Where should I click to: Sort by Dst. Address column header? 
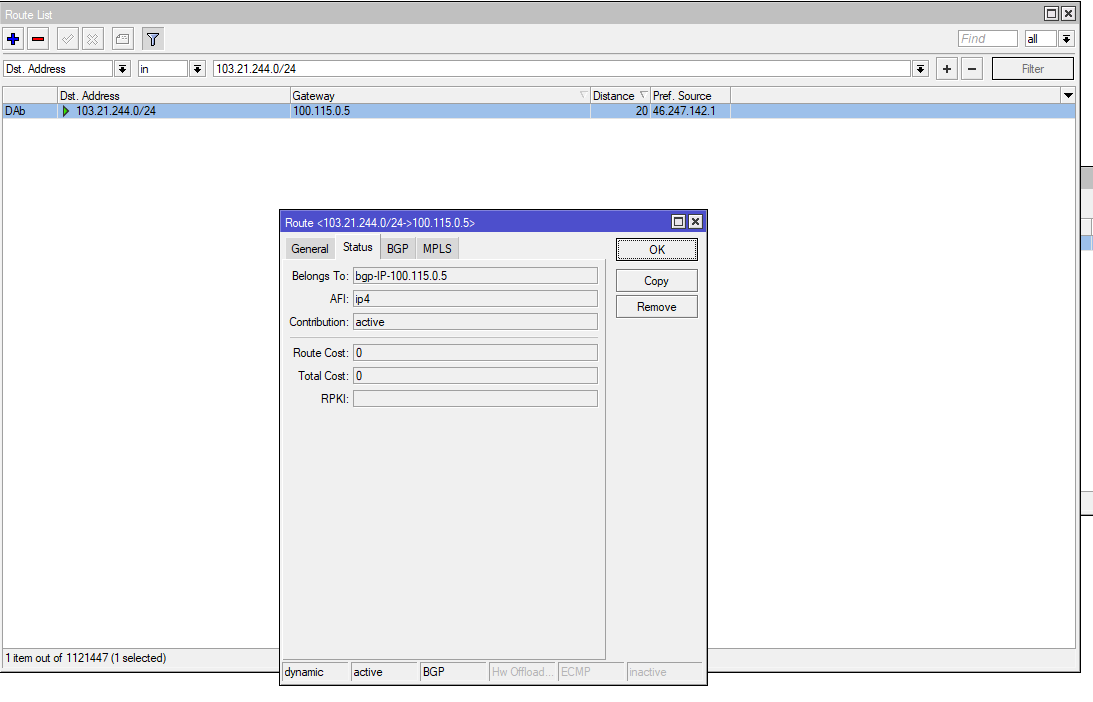[x=174, y=96]
